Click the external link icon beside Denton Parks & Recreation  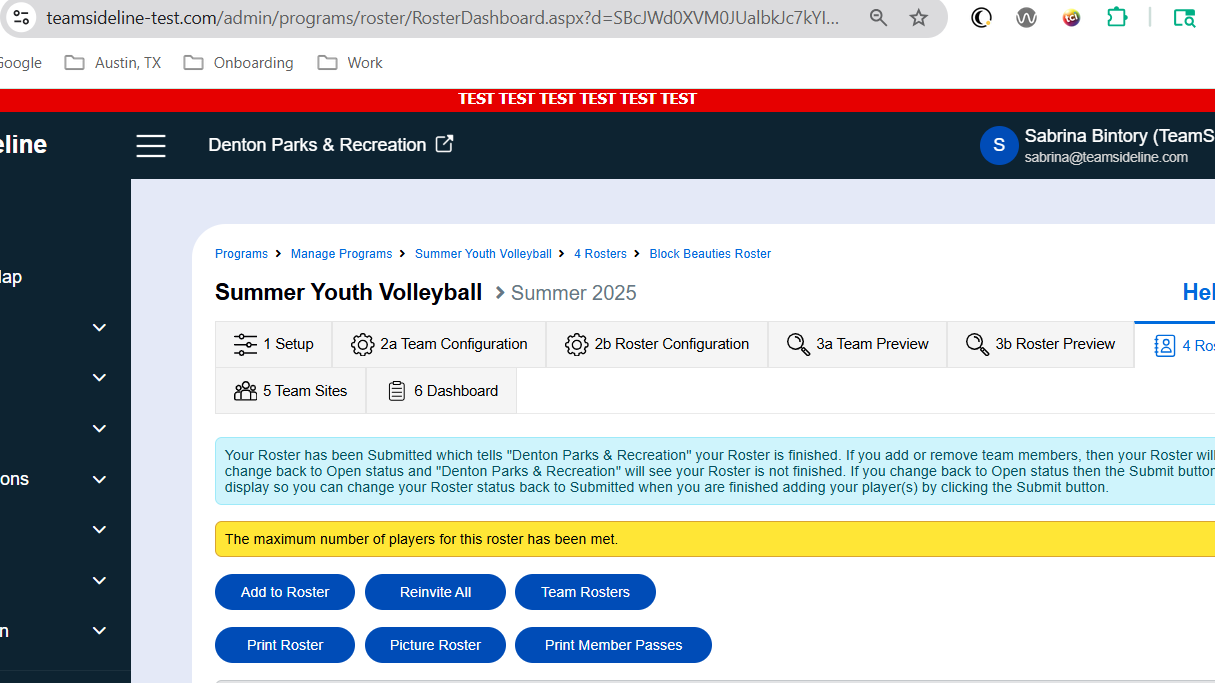point(444,144)
